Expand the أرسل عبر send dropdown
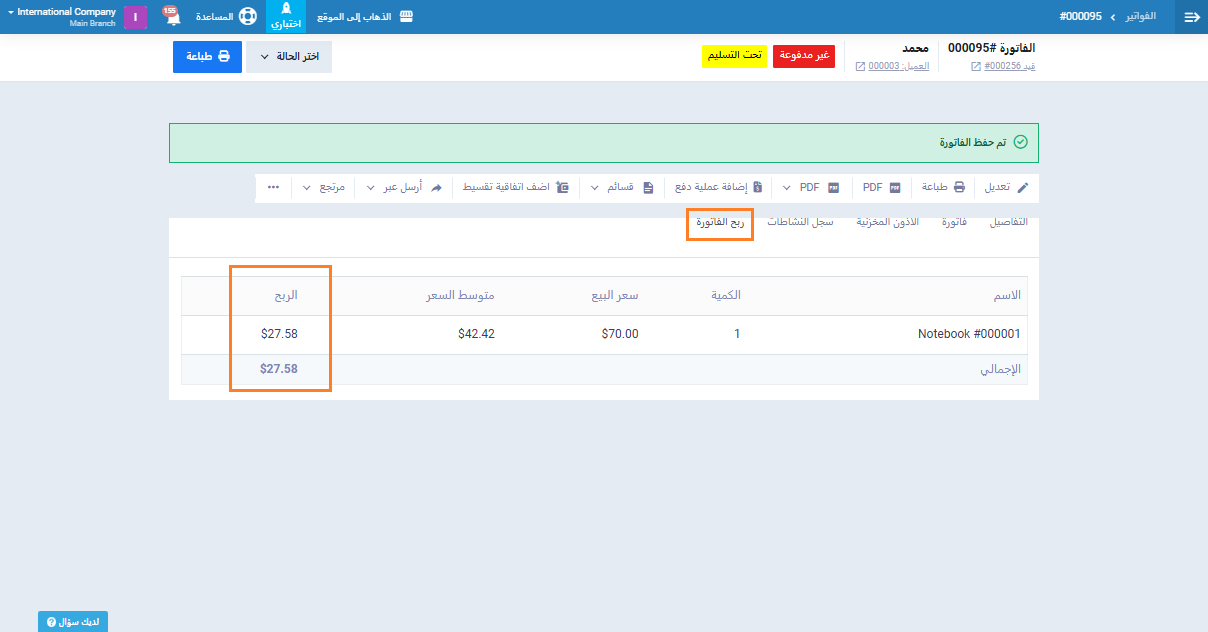The height and width of the screenshot is (632, 1208). 398,187
